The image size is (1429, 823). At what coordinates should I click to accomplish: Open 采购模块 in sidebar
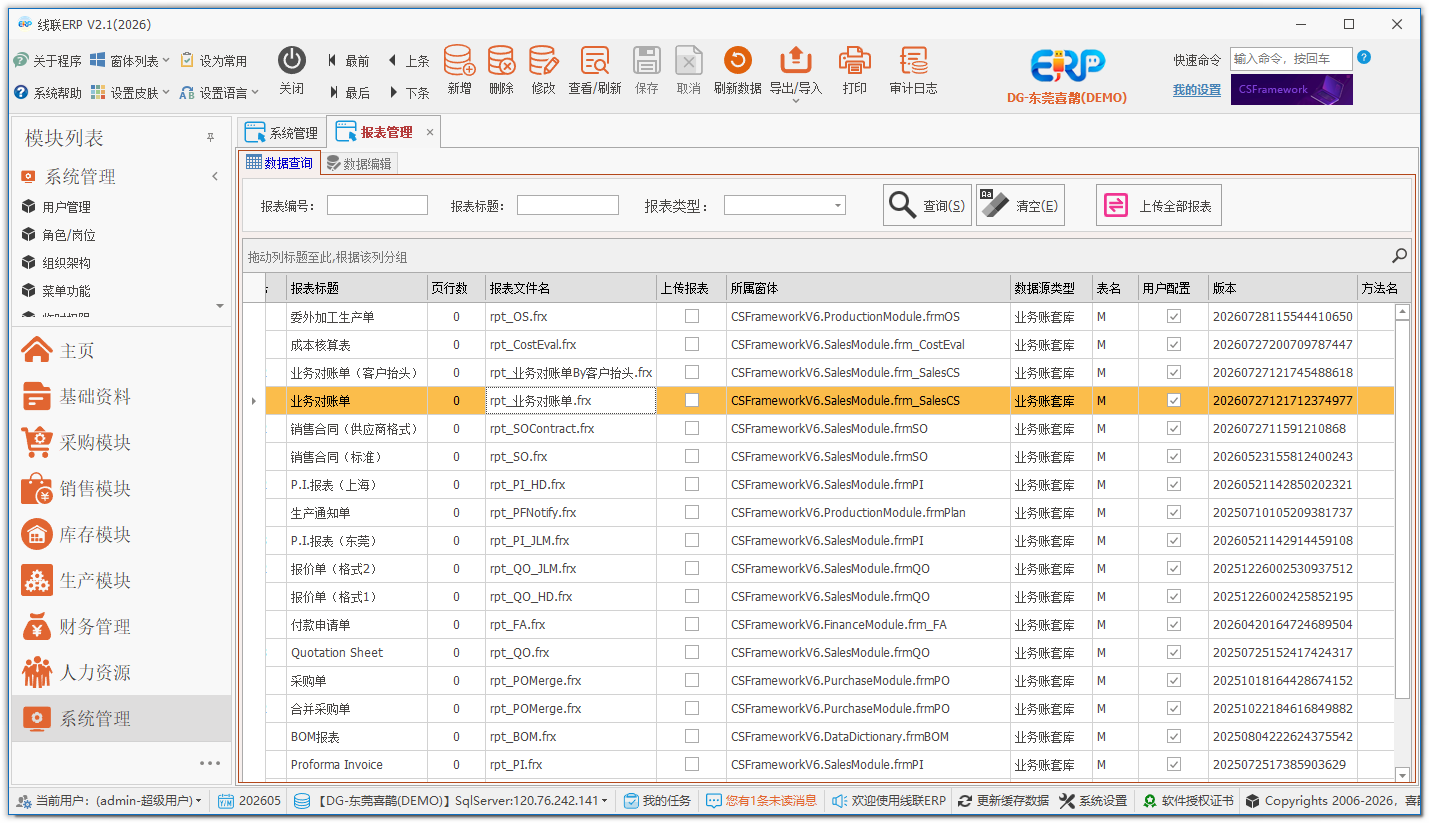click(121, 443)
